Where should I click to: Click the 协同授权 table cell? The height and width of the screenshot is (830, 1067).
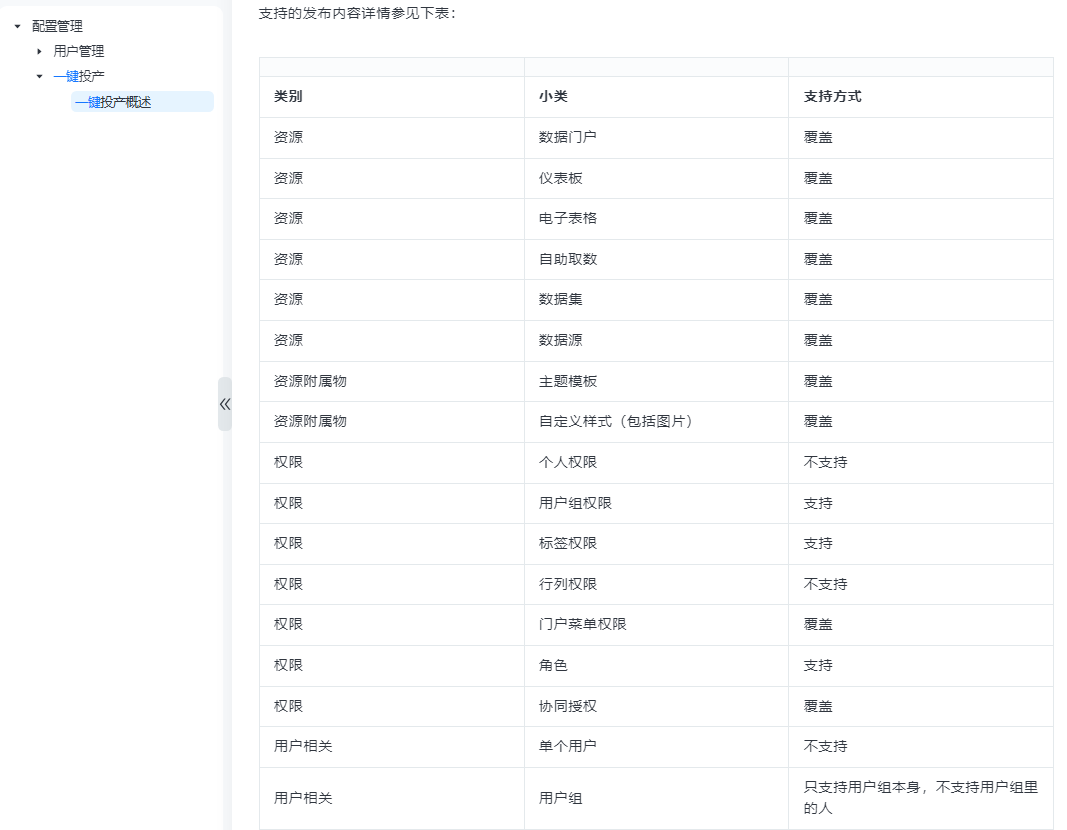(567, 706)
